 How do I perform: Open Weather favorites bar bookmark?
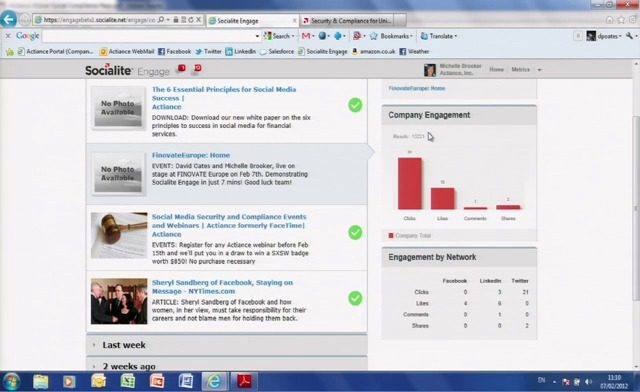[414, 51]
